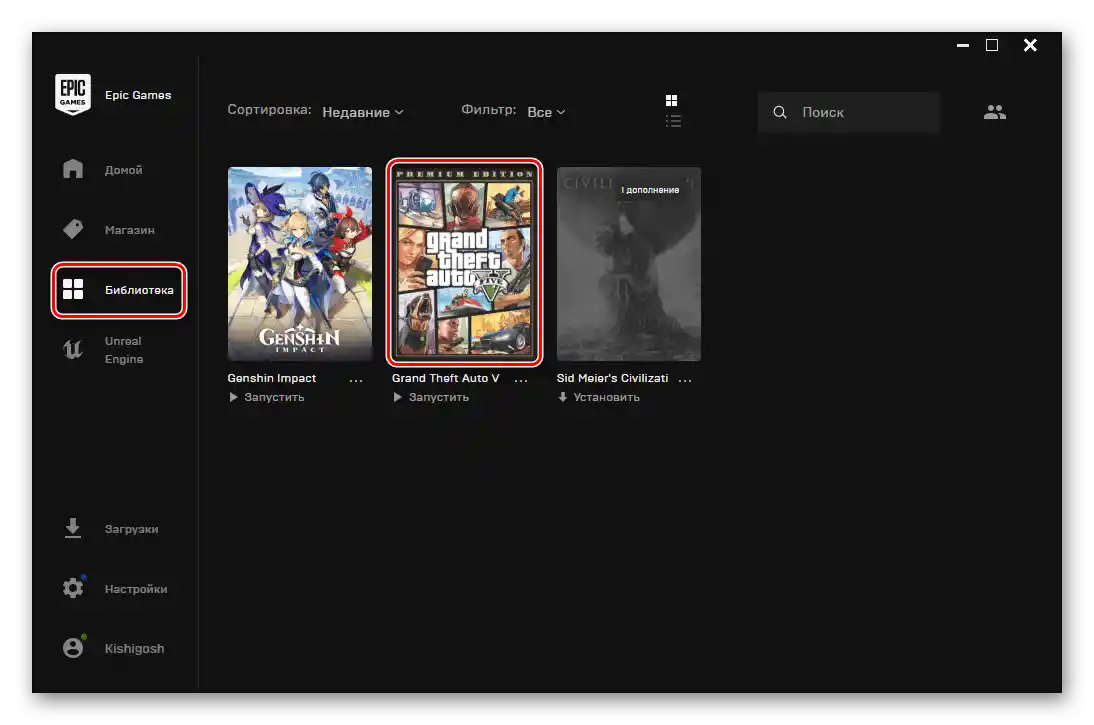
Task: Close the Epic Games launcher window
Action: (x=1030, y=45)
